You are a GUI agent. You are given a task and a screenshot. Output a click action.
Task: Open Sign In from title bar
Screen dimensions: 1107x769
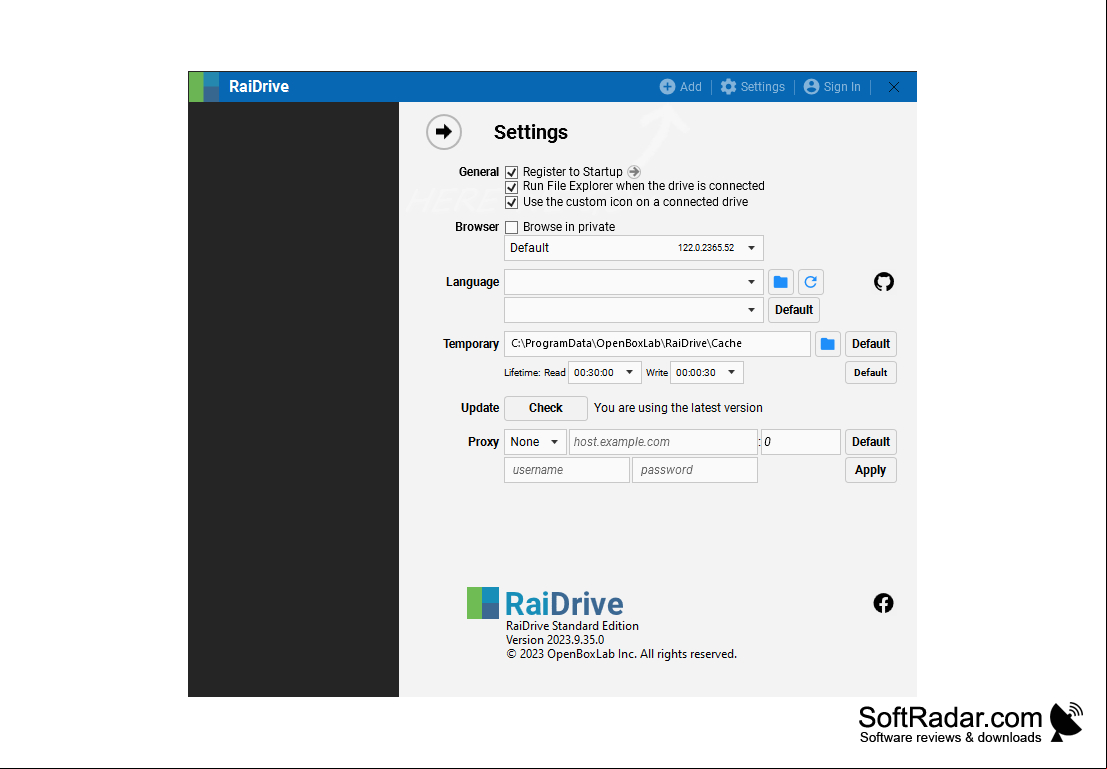point(832,87)
